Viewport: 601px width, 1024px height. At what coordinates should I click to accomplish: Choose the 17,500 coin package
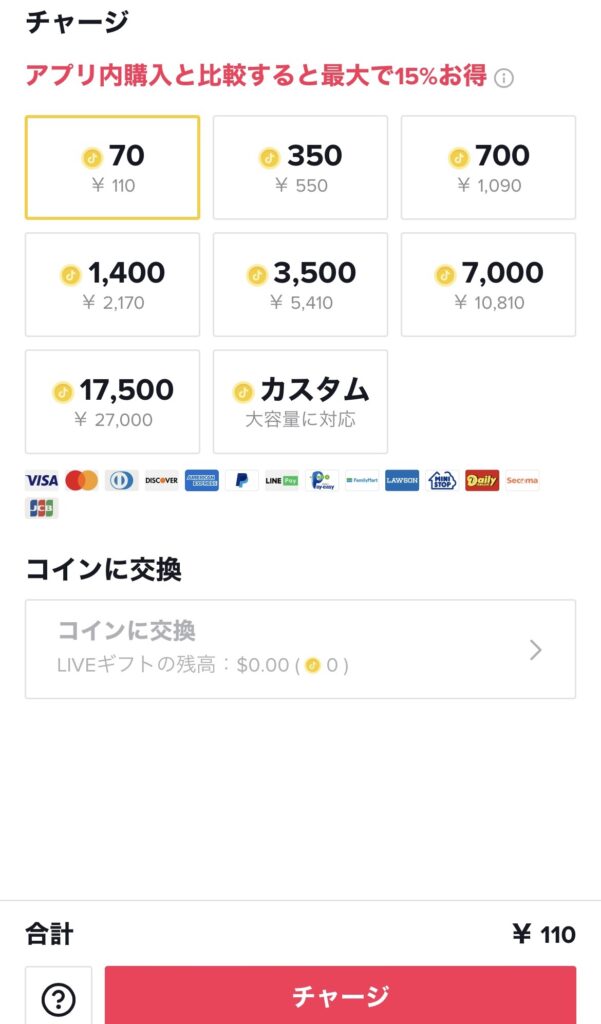(112, 400)
